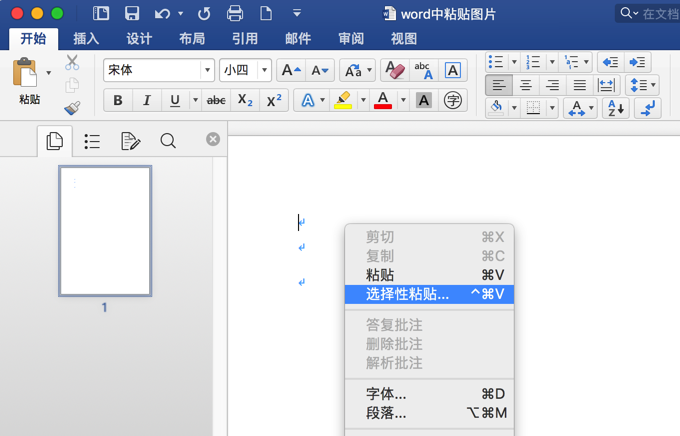This screenshot has height=436, width=680.
Task: Choose 段落... from context menu
Action: 429,413
